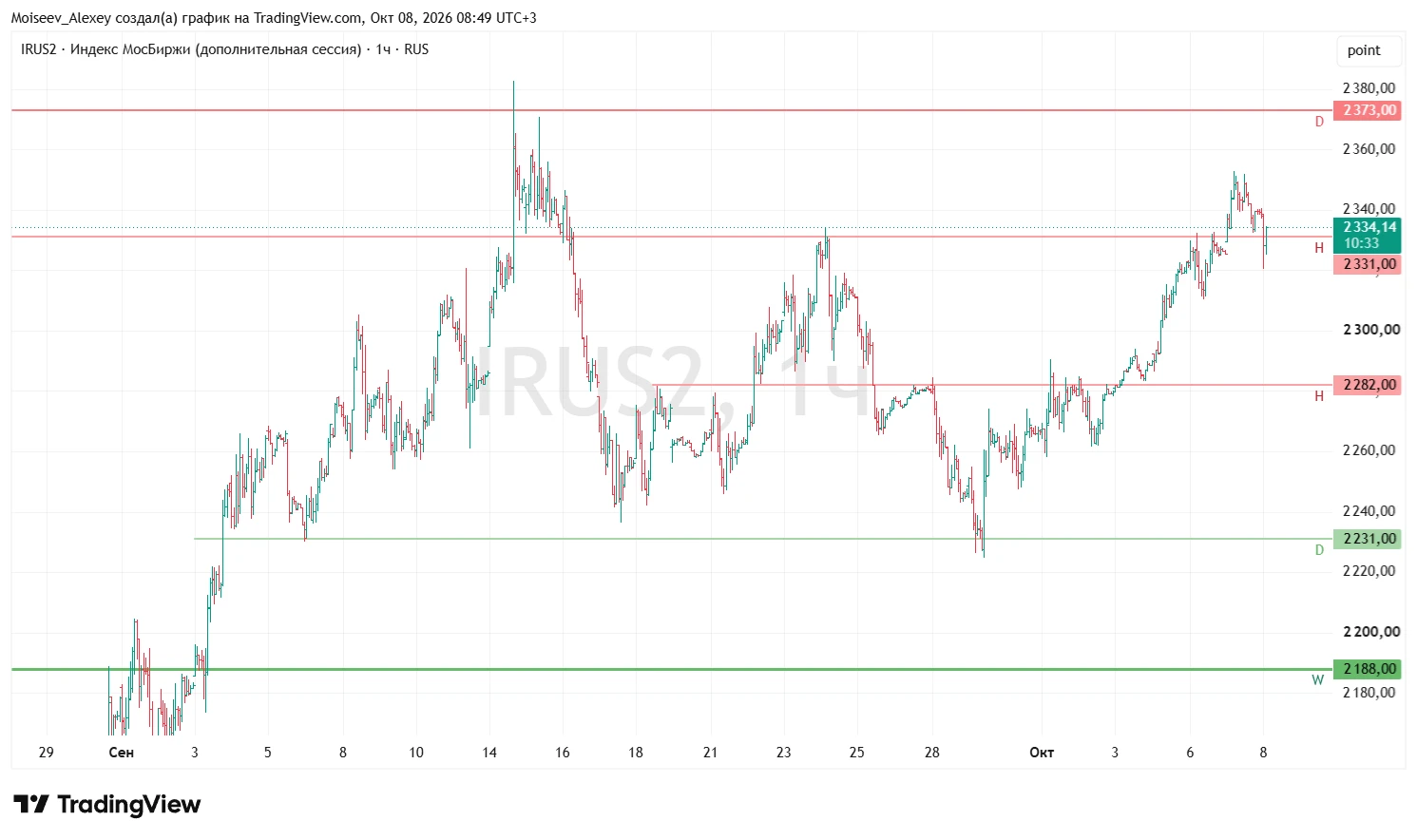
Task: Click the 2 260,00 price scale value
Action: click(1369, 450)
